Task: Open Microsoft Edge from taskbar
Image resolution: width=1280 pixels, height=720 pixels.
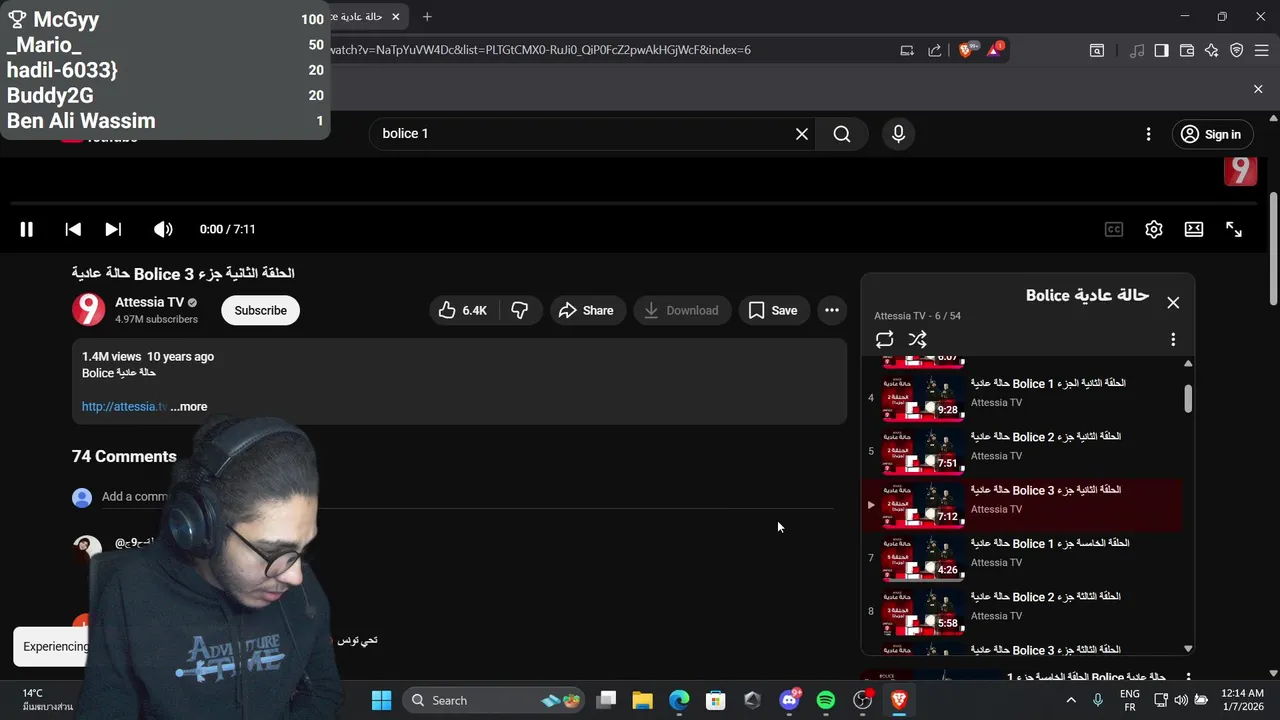Action: point(679,700)
